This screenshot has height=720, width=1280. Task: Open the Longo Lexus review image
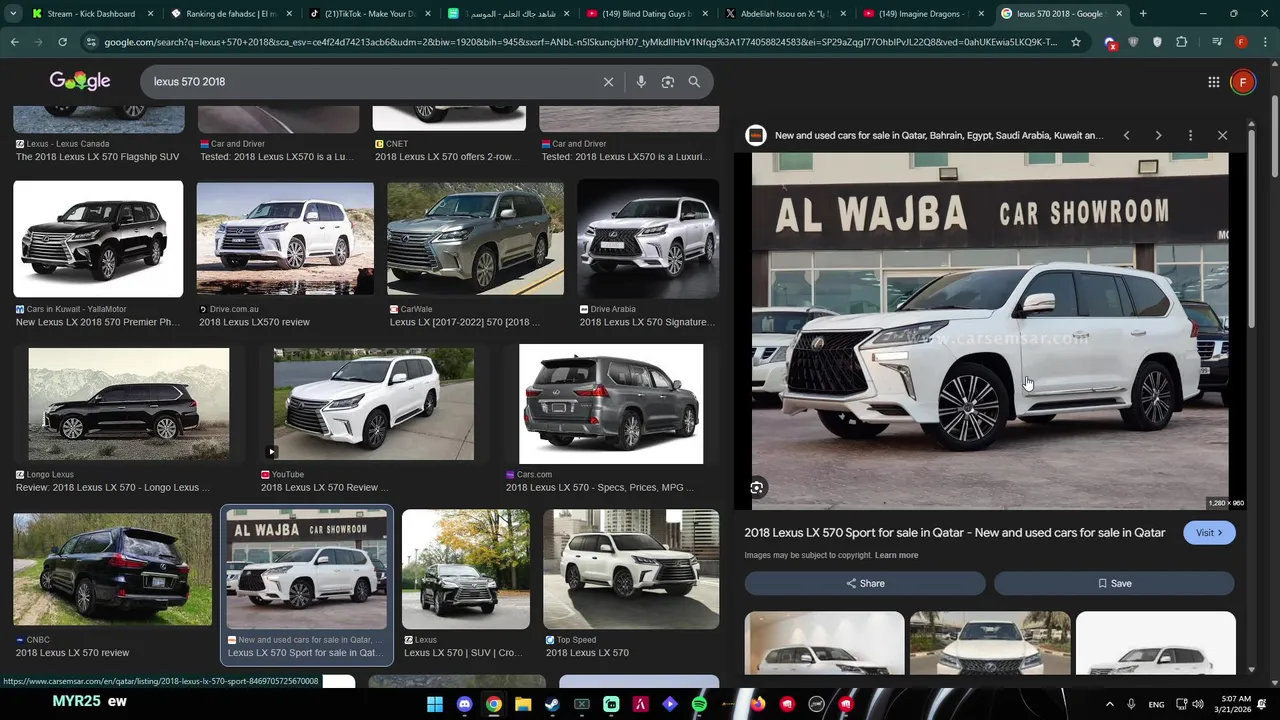[x=129, y=404]
